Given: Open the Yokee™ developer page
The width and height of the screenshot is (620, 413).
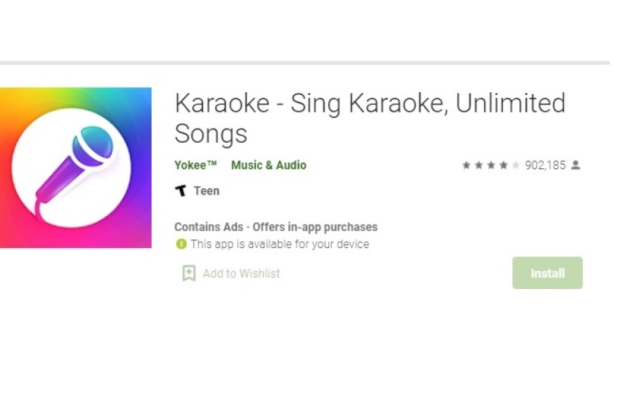Looking at the screenshot, I should tap(194, 165).
